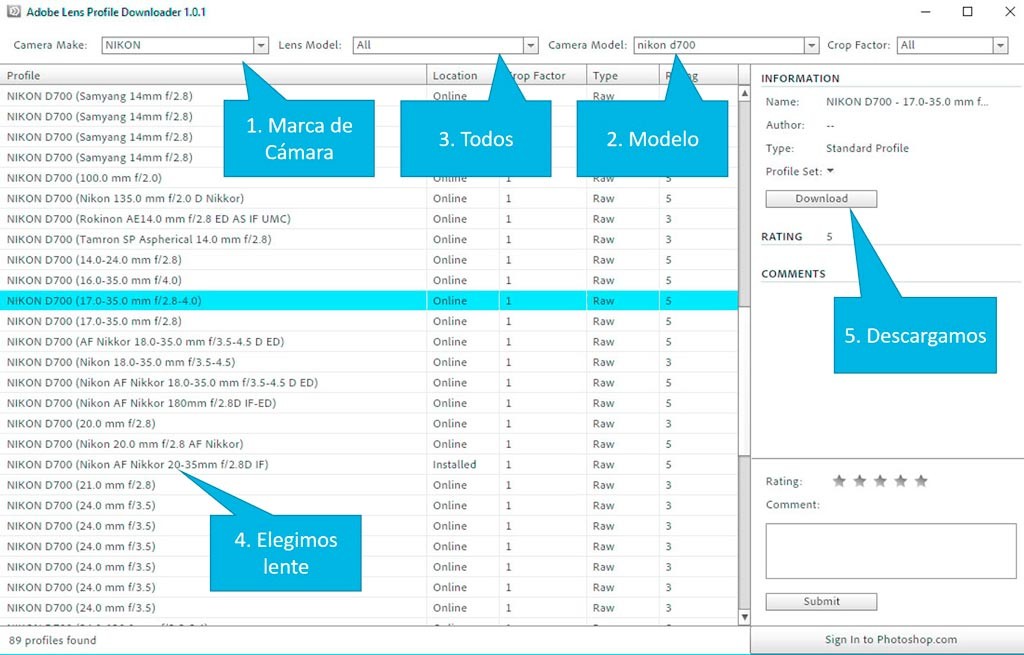Viewport: 1024px width, 655px height.
Task: Click the Adobe Lens Profile Downloader app icon
Action: pyautogui.click(x=14, y=12)
